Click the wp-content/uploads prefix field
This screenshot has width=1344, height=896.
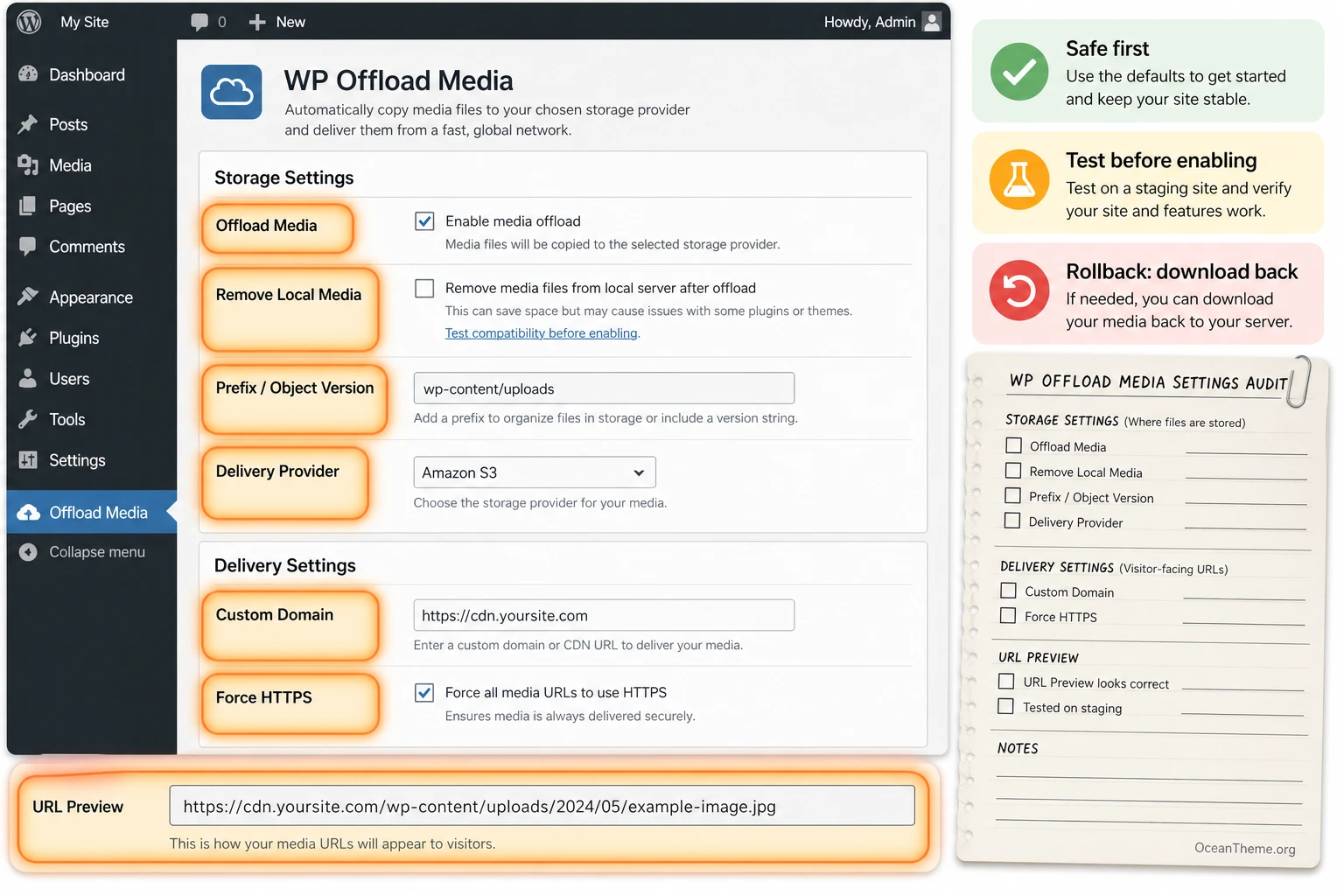tap(604, 388)
